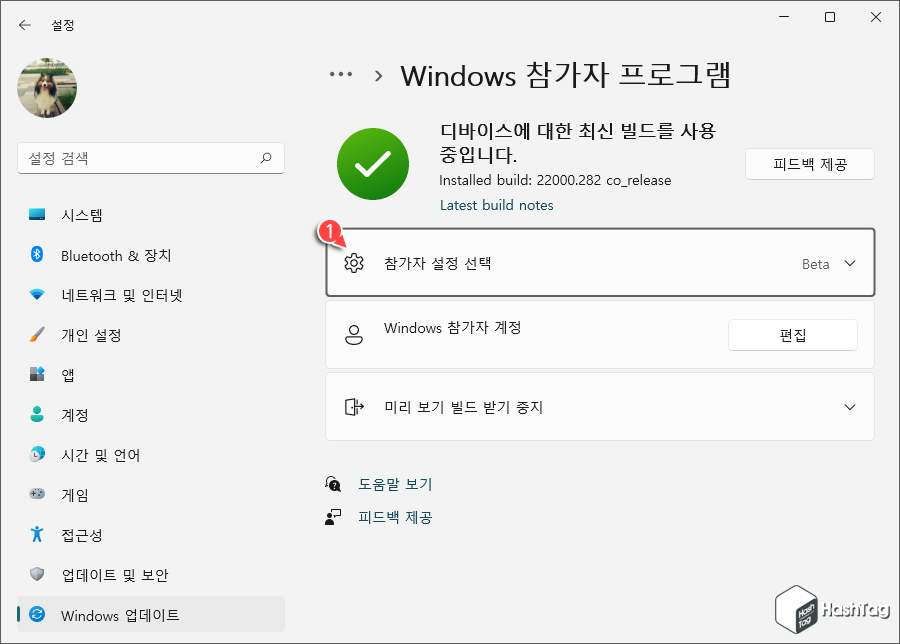The height and width of the screenshot is (644, 900).
Task: Click 편집 next to Windows 참가자 계정
Action: pos(792,334)
